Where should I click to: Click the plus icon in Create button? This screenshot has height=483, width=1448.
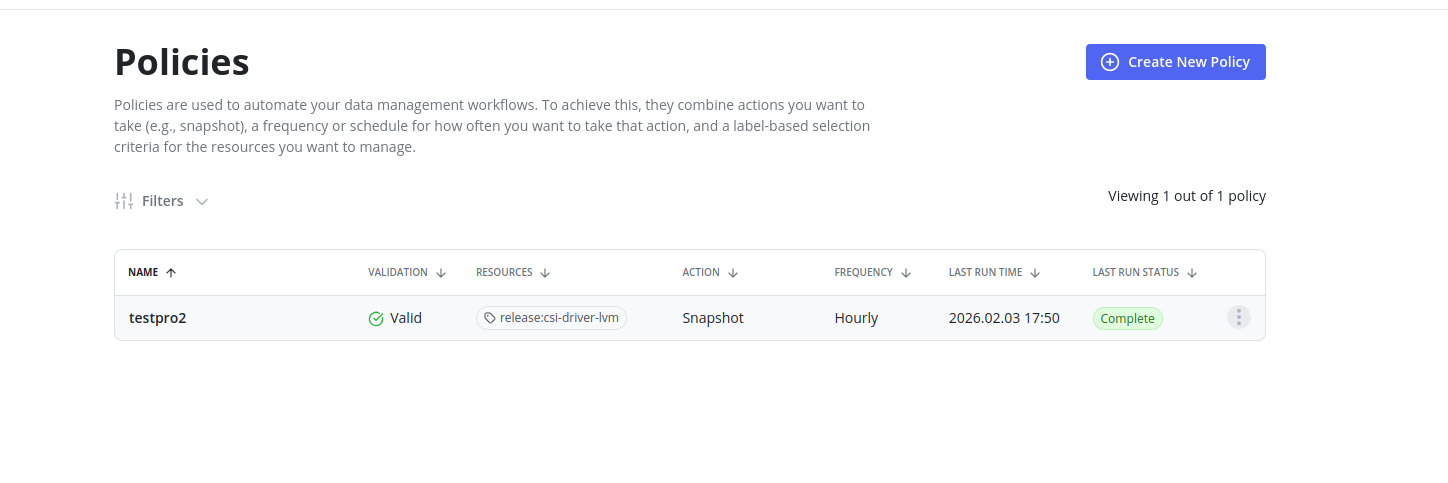1110,62
